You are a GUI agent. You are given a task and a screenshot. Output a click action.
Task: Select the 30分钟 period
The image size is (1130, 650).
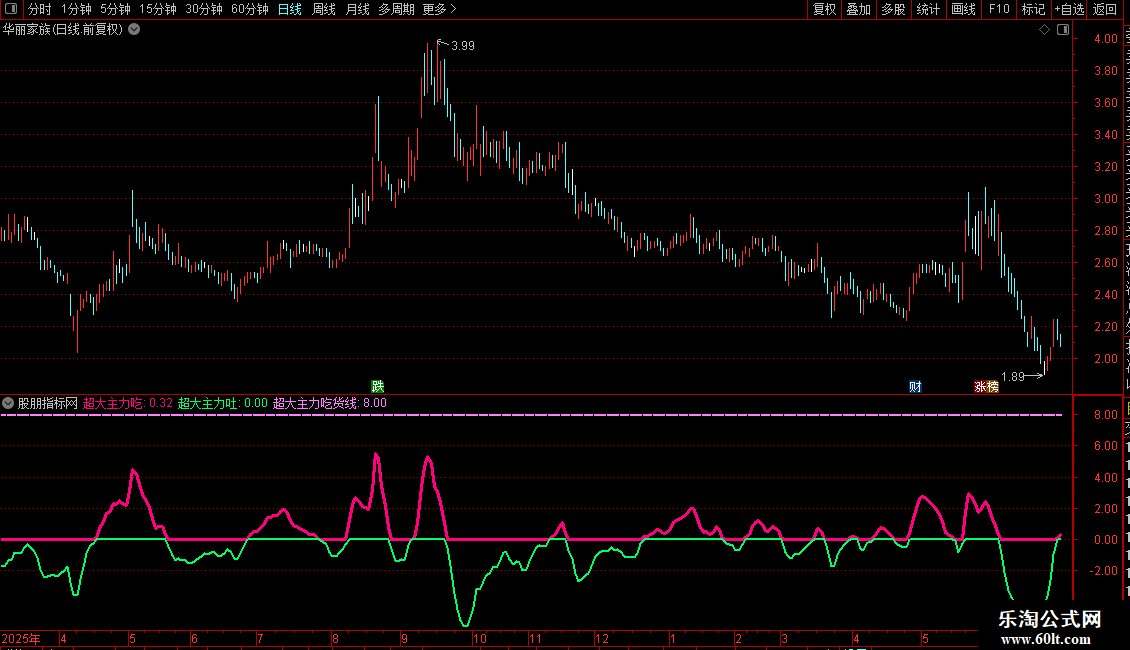(x=203, y=9)
